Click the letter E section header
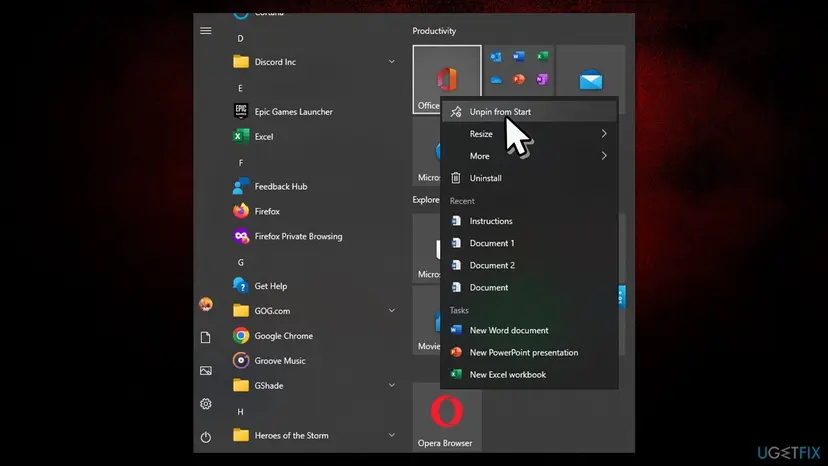The image size is (828, 466). tap(240, 88)
